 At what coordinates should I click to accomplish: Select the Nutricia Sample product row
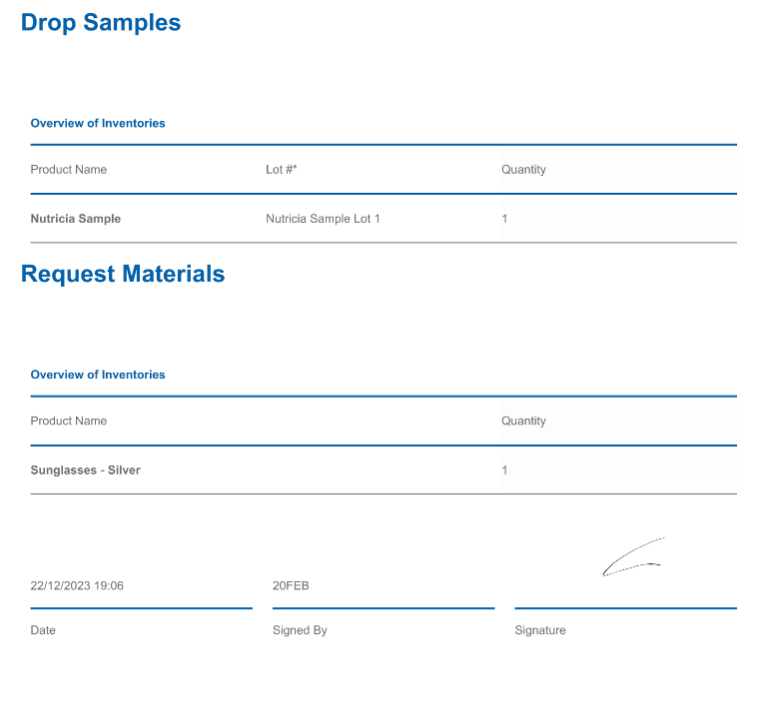click(76, 218)
